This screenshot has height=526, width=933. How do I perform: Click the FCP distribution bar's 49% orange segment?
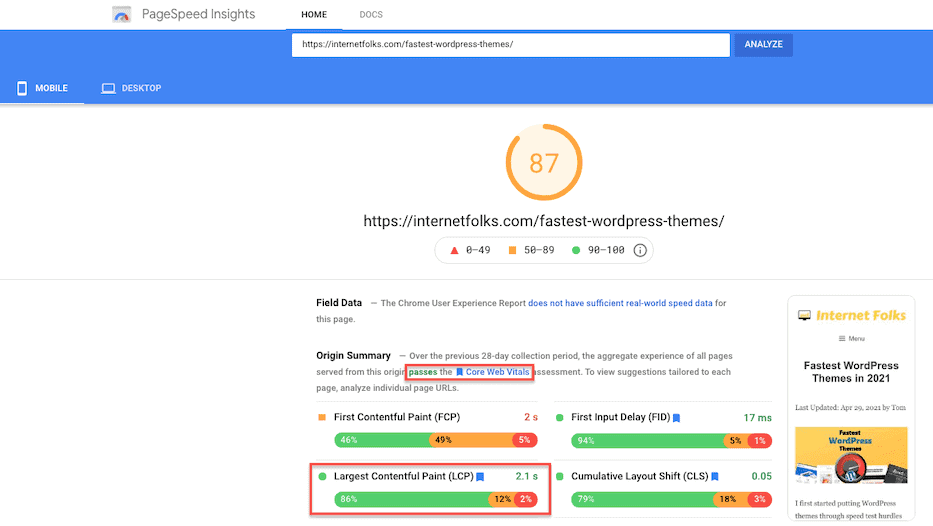pos(471,440)
